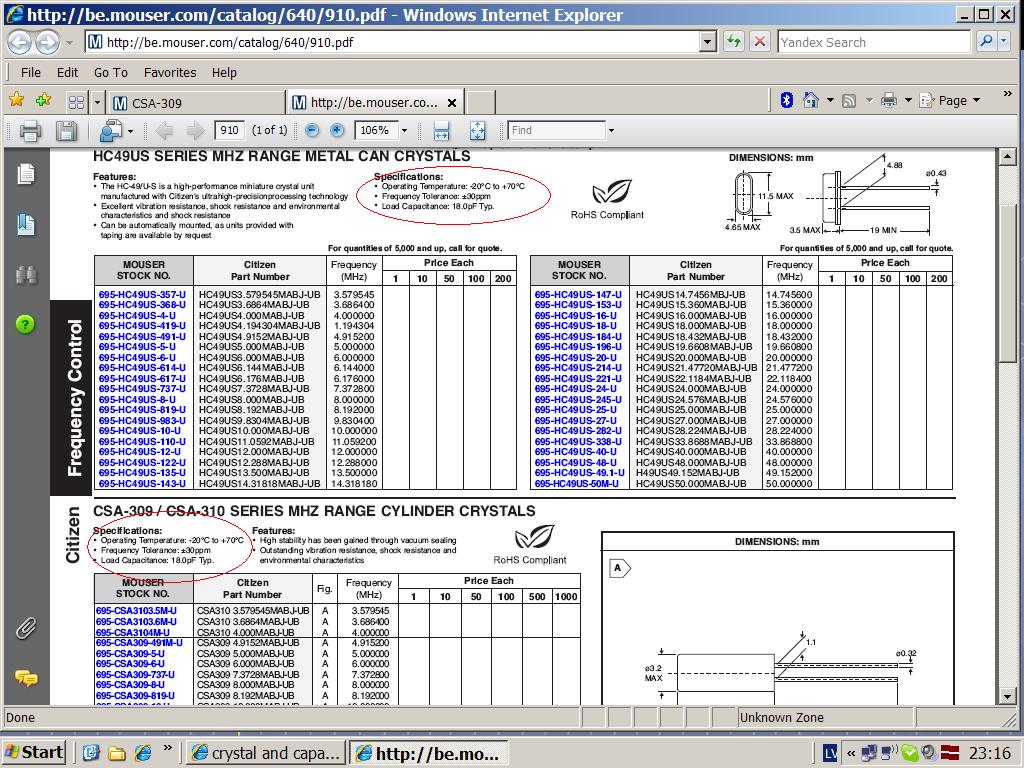This screenshot has height=768, width=1024.
Task: Click the PDF collaborate icon
Action: (111, 131)
